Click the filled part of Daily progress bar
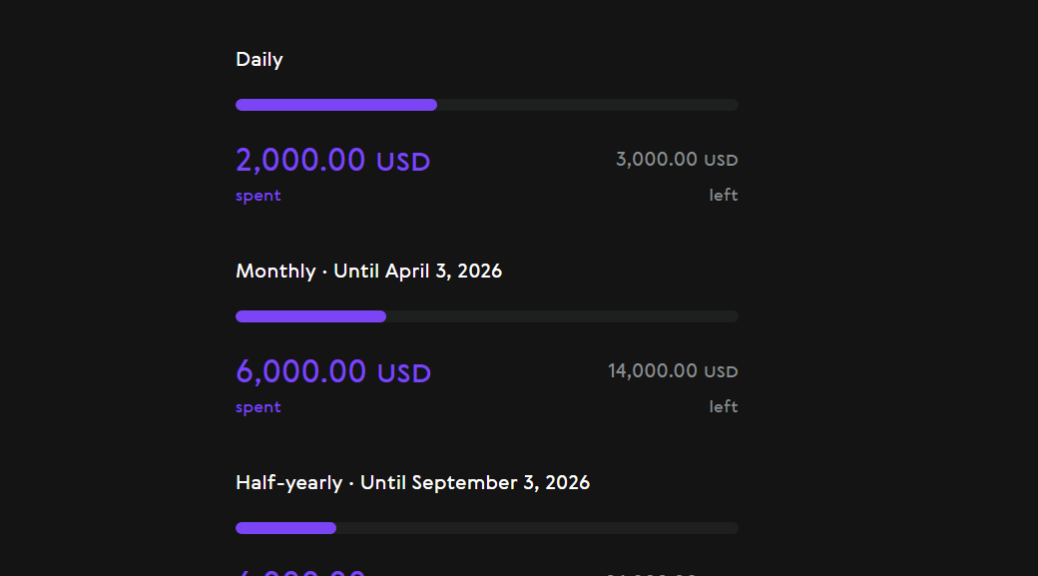This screenshot has width=1038, height=576. [336, 105]
